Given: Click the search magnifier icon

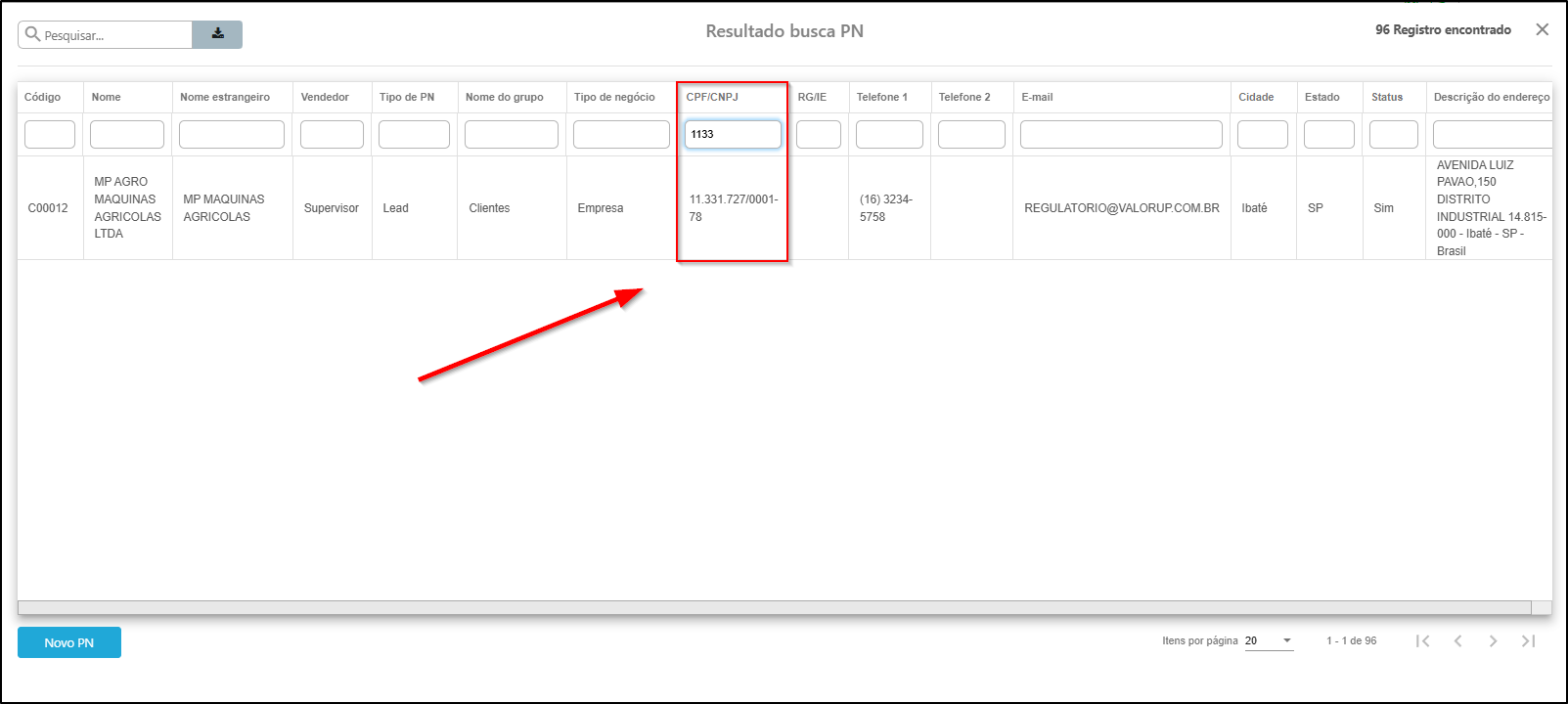Looking at the screenshot, I should point(32,34).
